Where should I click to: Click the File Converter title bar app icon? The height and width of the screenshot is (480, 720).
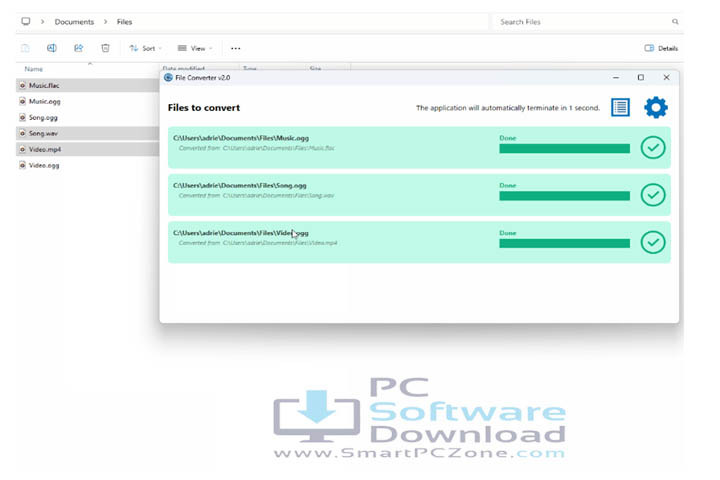point(168,78)
